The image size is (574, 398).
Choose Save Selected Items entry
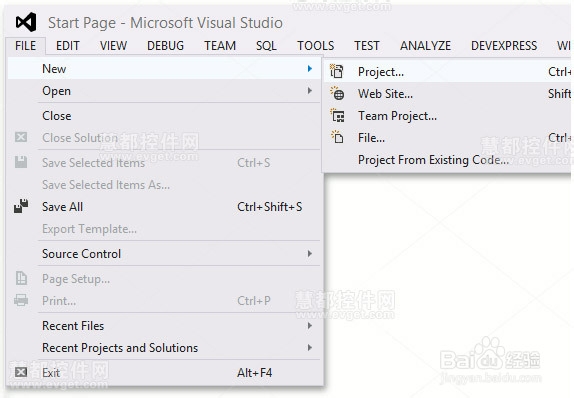tap(164, 163)
